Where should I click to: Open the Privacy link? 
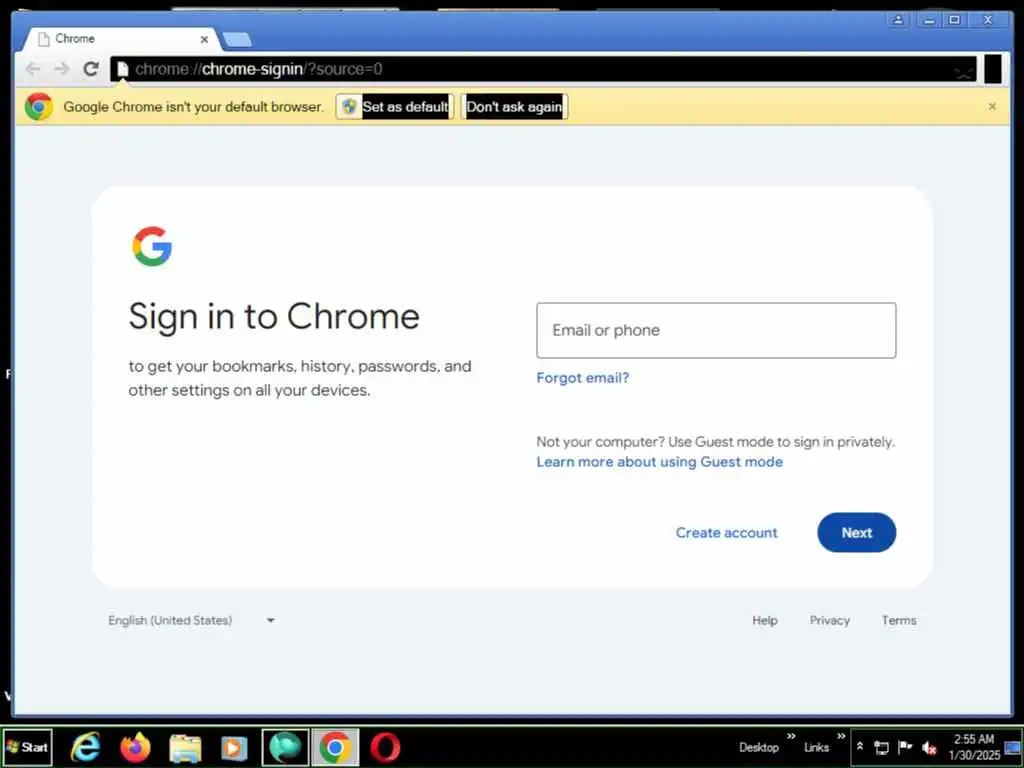[x=829, y=620]
